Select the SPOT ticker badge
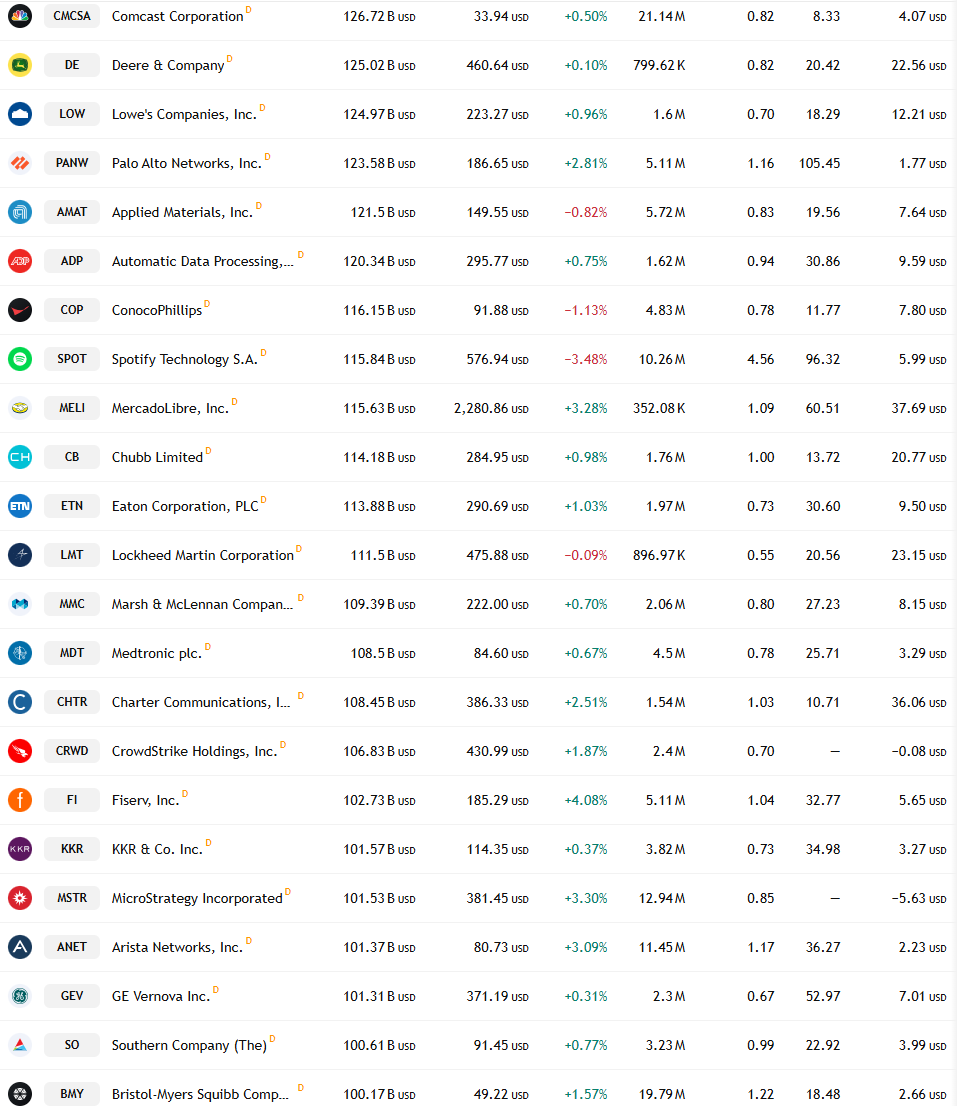 [72, 359]
